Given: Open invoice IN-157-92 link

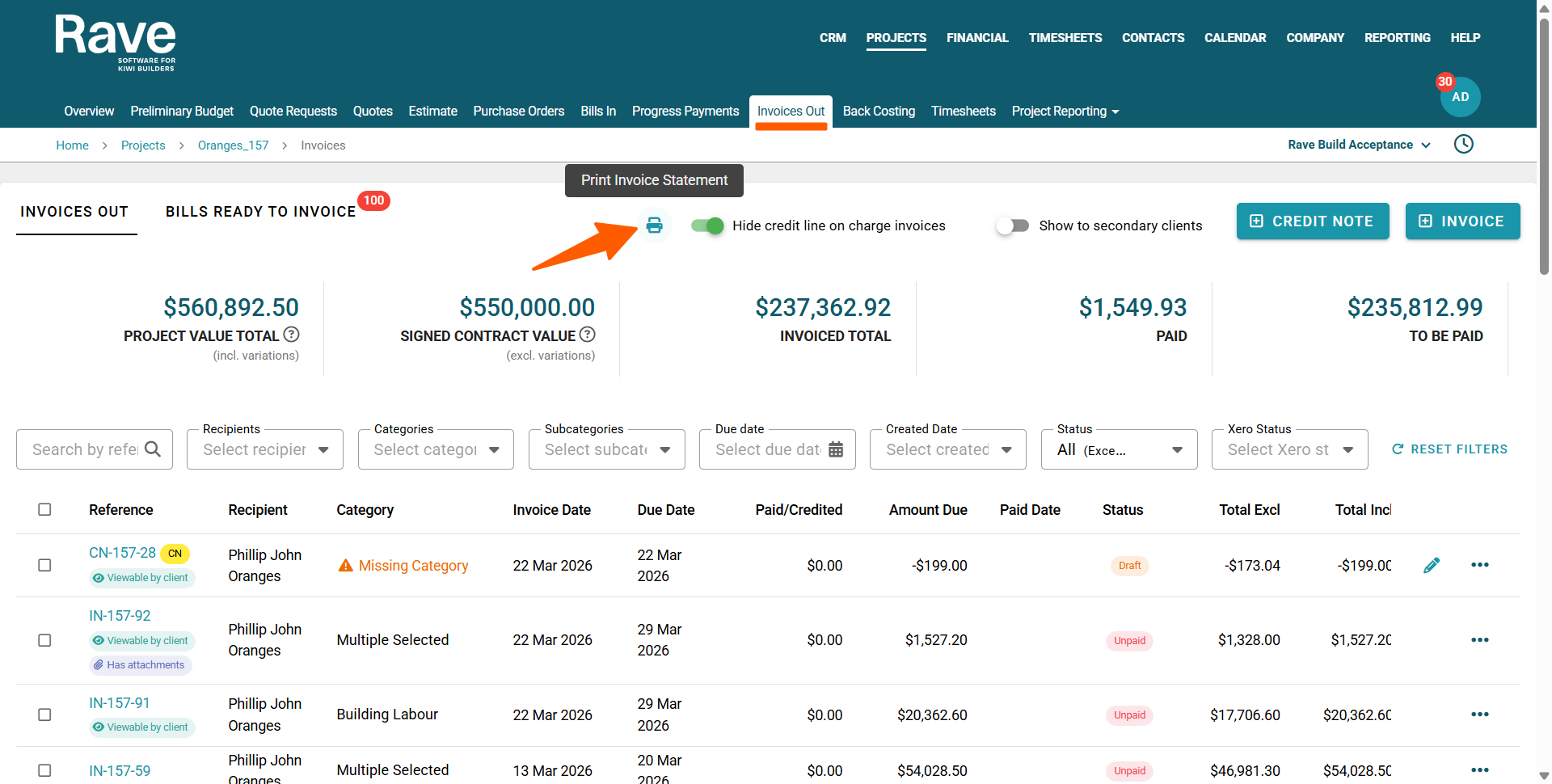Looking at the screenshot, I should pos(120,616).
